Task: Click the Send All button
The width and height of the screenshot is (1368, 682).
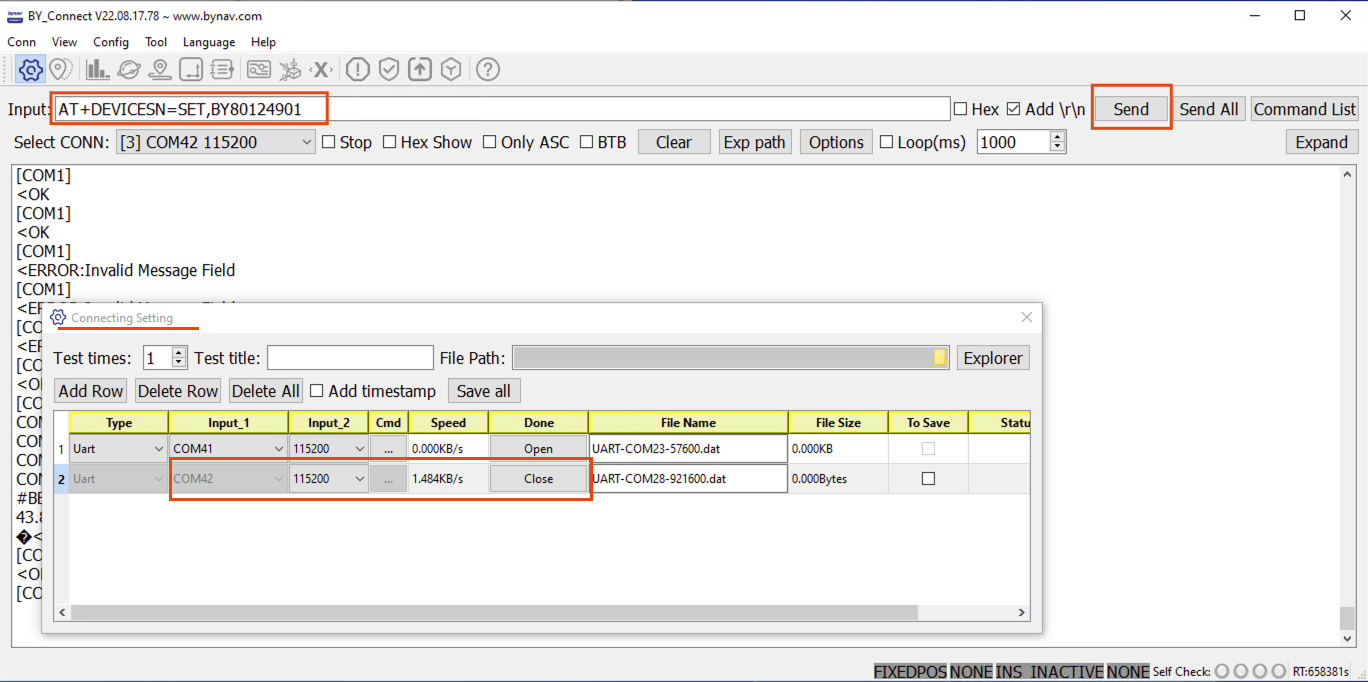Action: click(1208, 109)
